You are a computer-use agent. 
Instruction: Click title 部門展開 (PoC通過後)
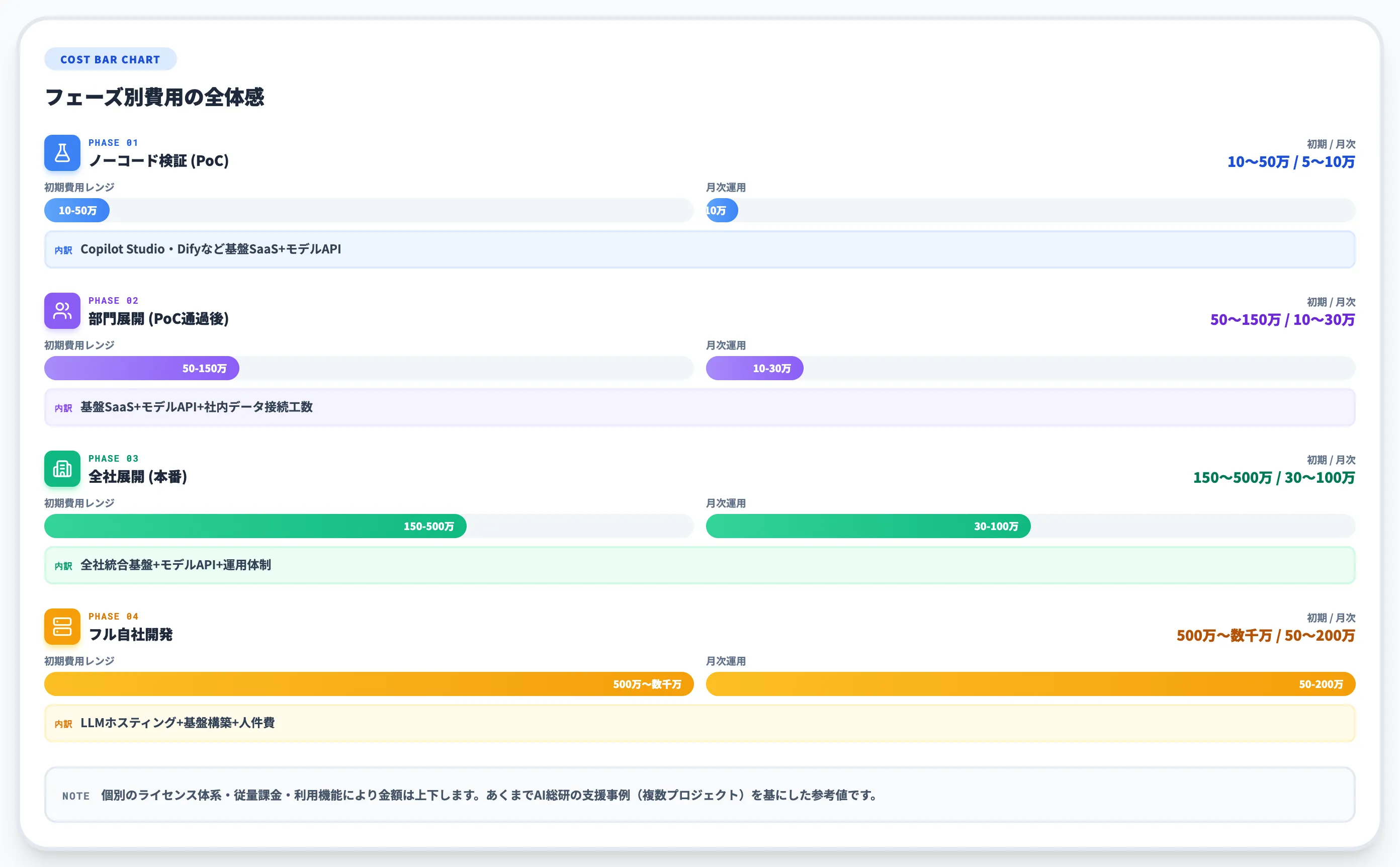159,319
